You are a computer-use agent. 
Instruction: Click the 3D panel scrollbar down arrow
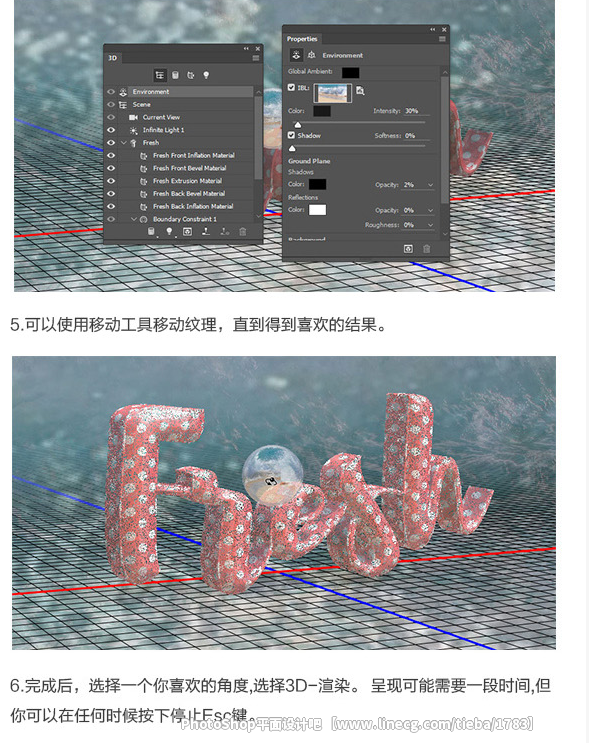[258, 216]
